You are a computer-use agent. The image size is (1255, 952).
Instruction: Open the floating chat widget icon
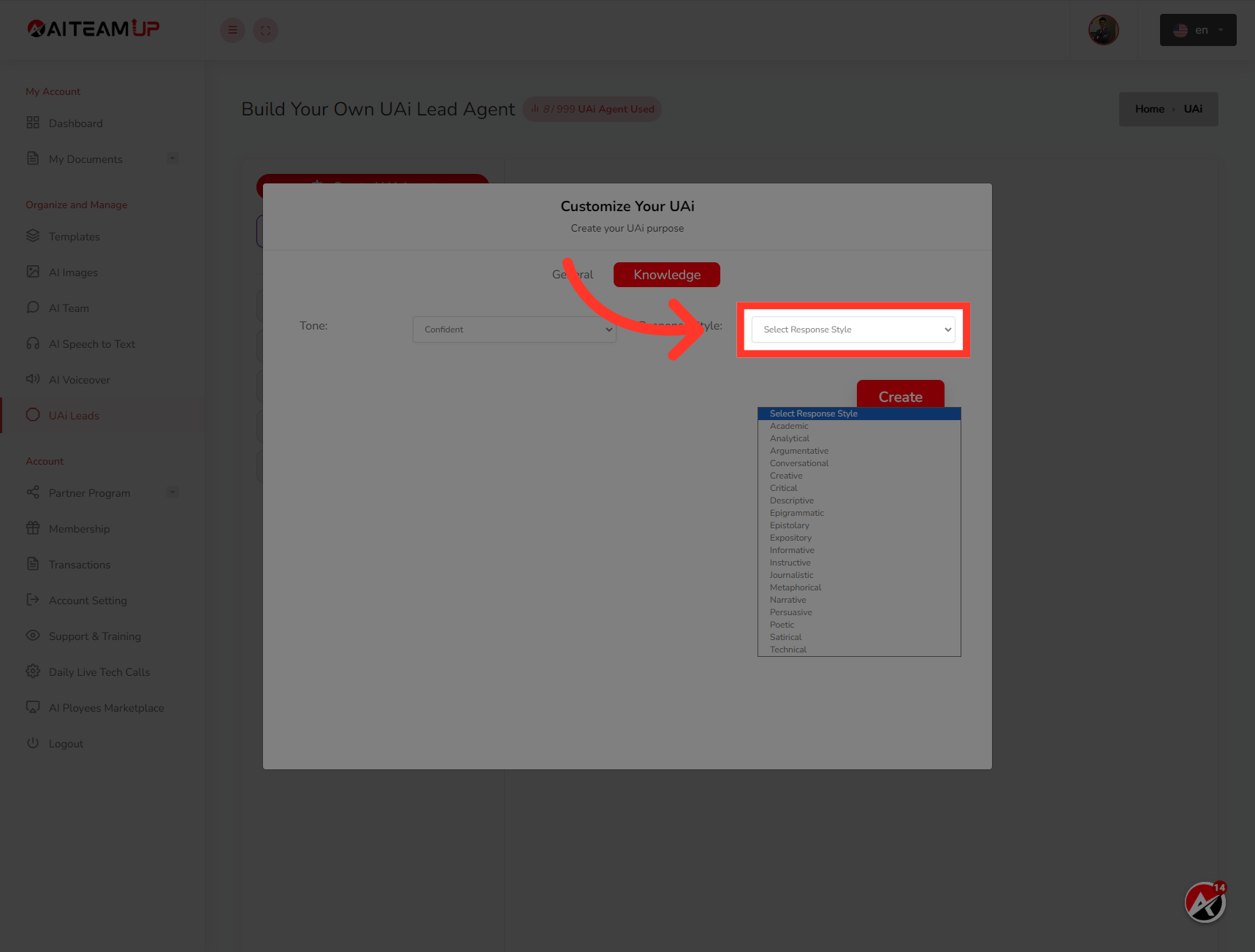(x=1205, y=902)
